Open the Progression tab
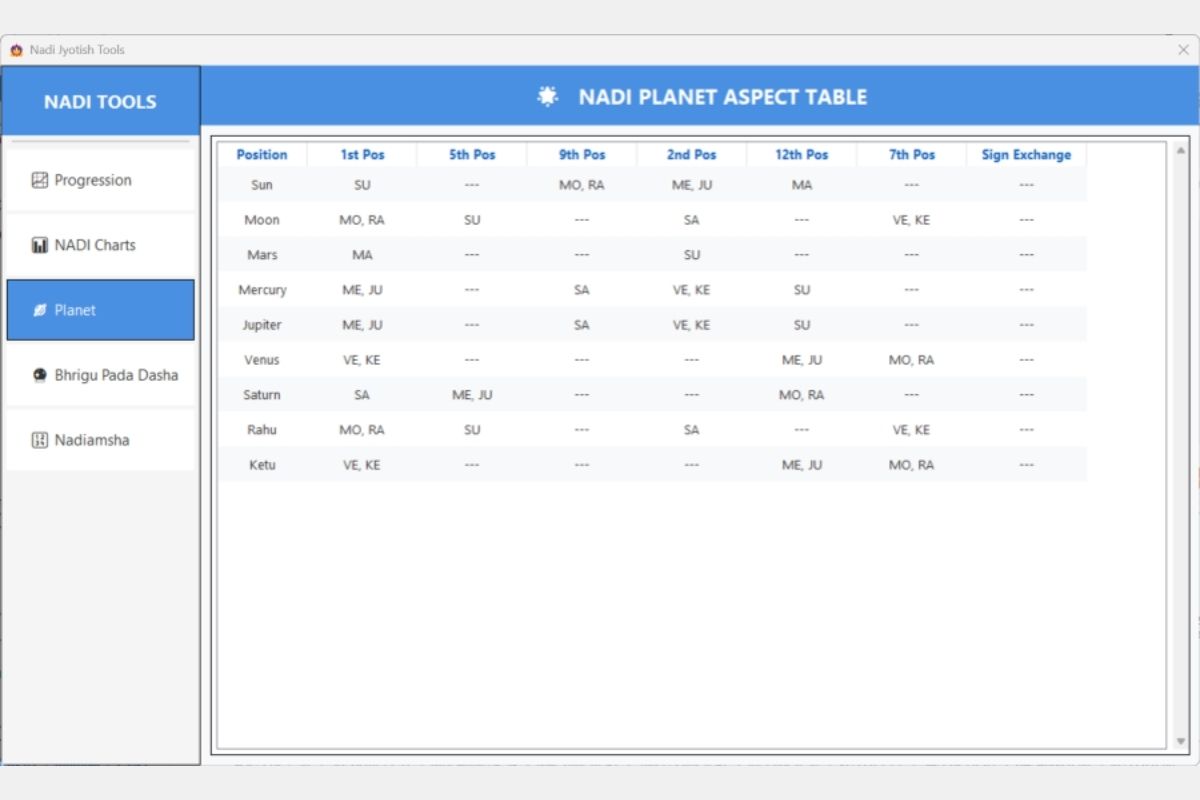 (100, 181)
